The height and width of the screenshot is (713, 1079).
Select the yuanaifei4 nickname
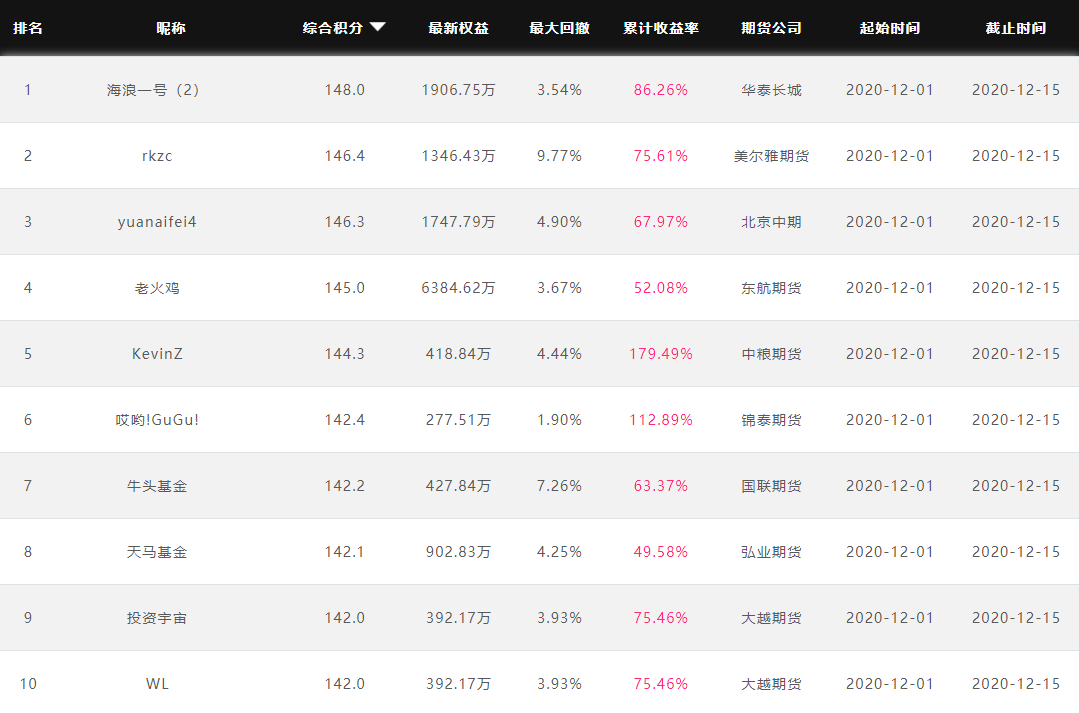(x=157, y=222)
